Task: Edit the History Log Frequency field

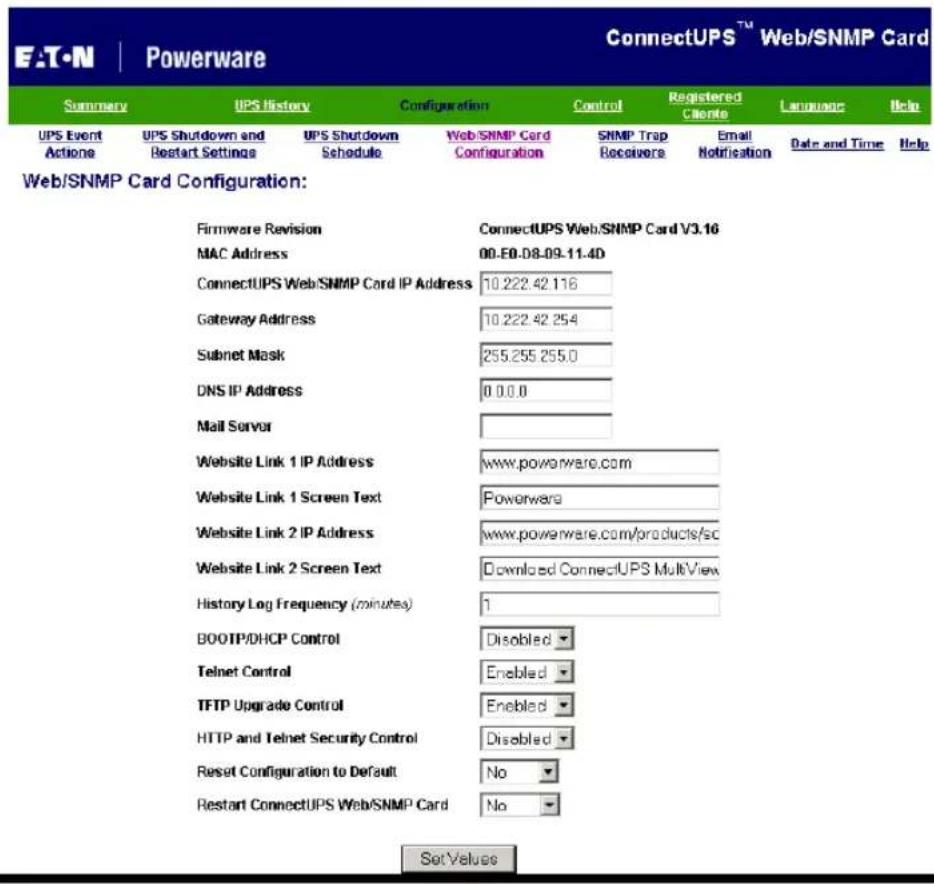Action: (x=599, y=604)
